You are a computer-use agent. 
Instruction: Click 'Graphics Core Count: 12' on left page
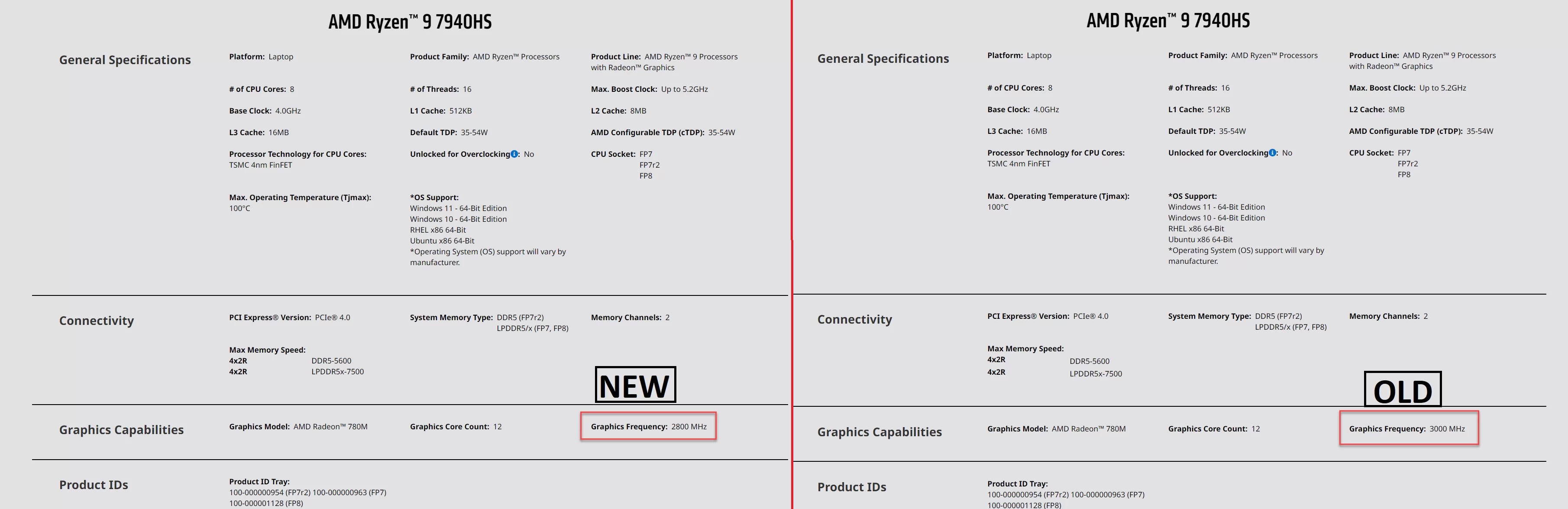[x=456, y=427]
